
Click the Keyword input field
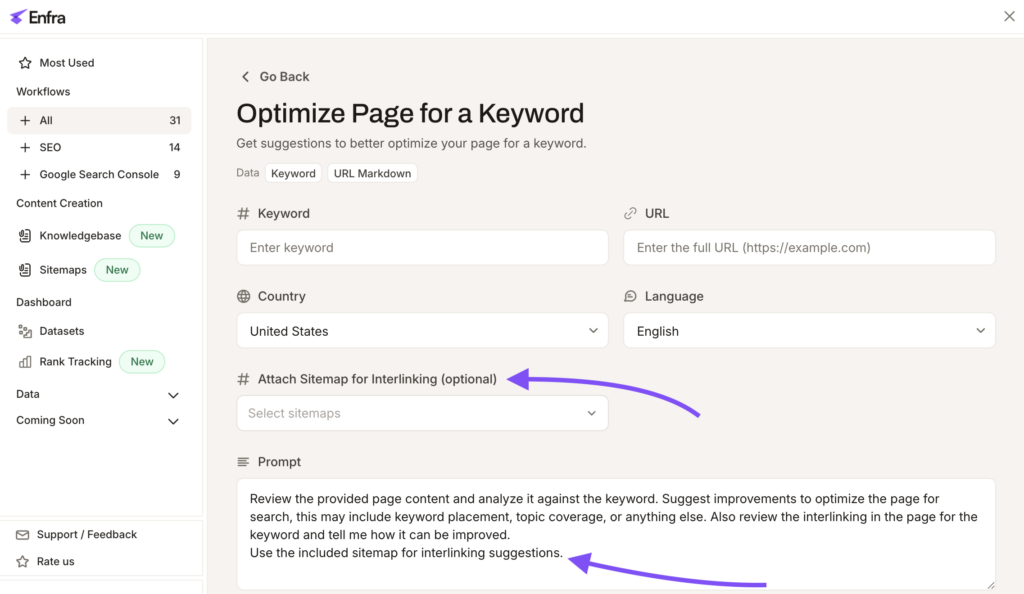click(422, 248)
